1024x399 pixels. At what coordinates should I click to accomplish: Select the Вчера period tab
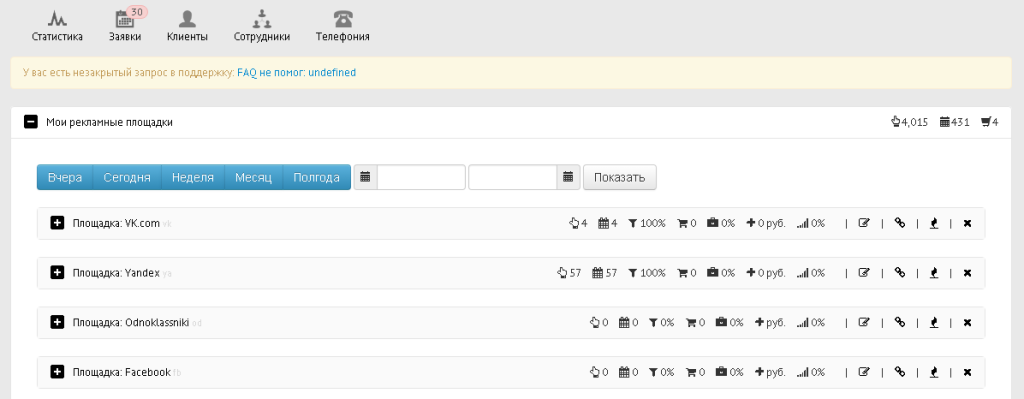click(65, 177)
